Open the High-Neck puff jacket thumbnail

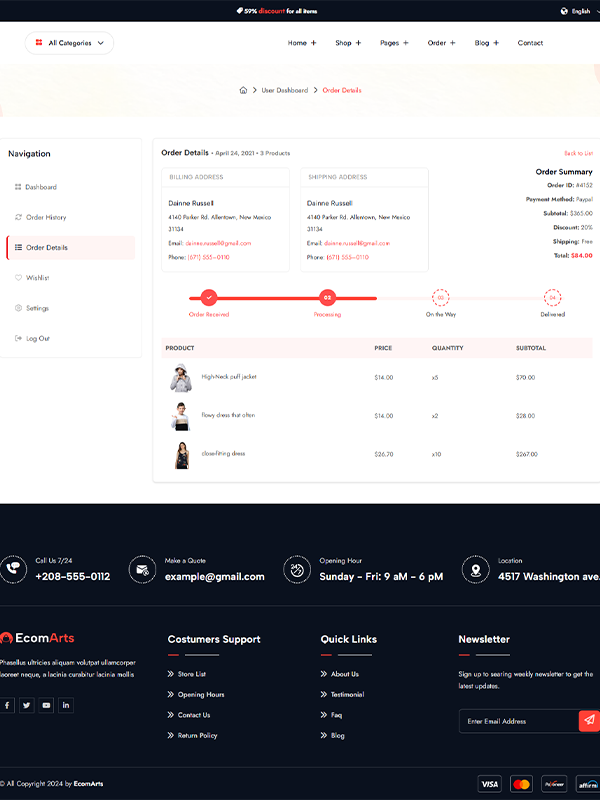point(180,377)
